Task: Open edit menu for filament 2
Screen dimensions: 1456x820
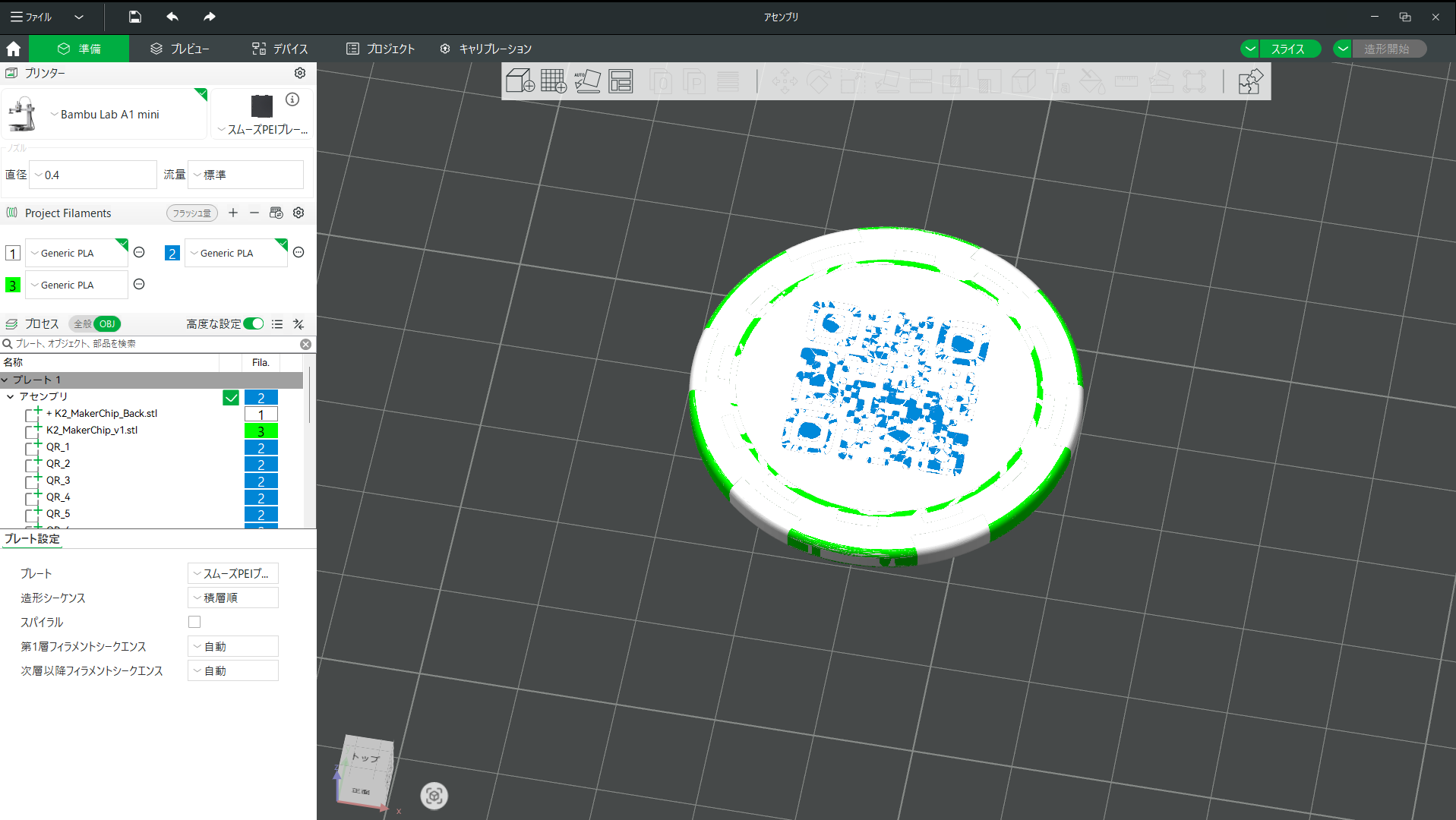Action: pyautogui.click(x=298, y=252)
